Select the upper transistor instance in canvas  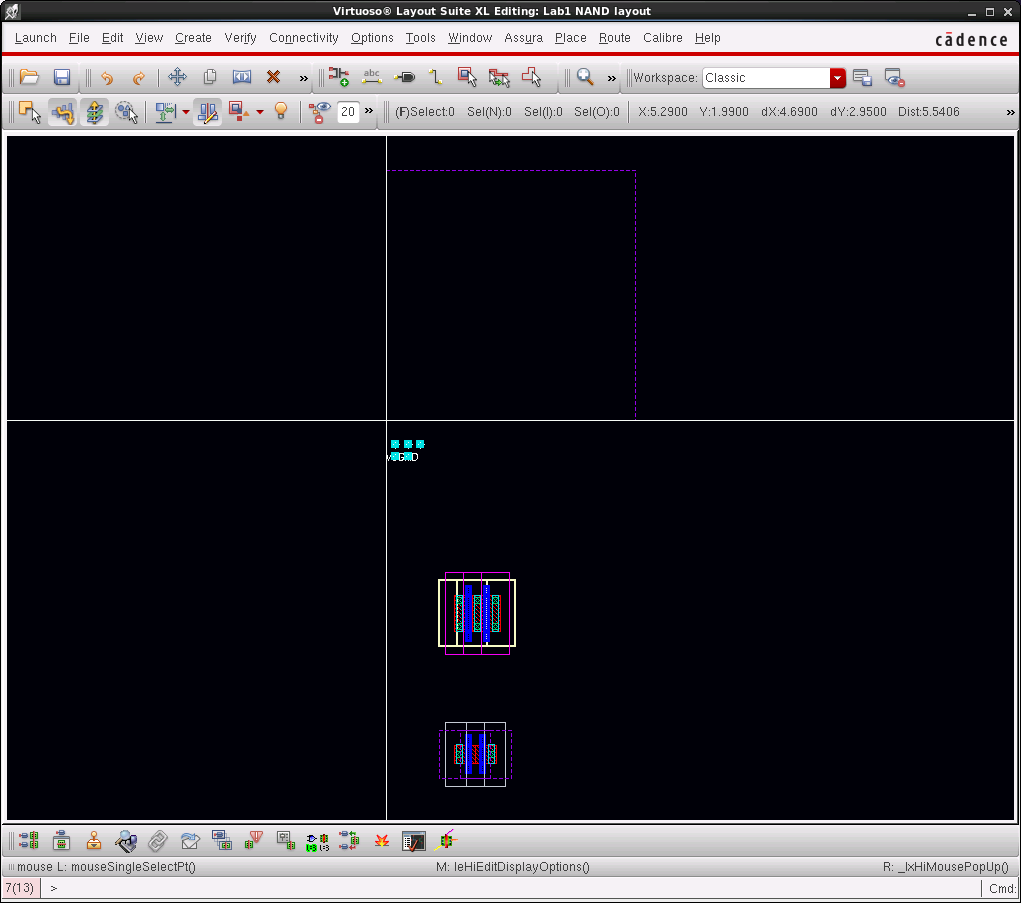(x=477, y=613)
